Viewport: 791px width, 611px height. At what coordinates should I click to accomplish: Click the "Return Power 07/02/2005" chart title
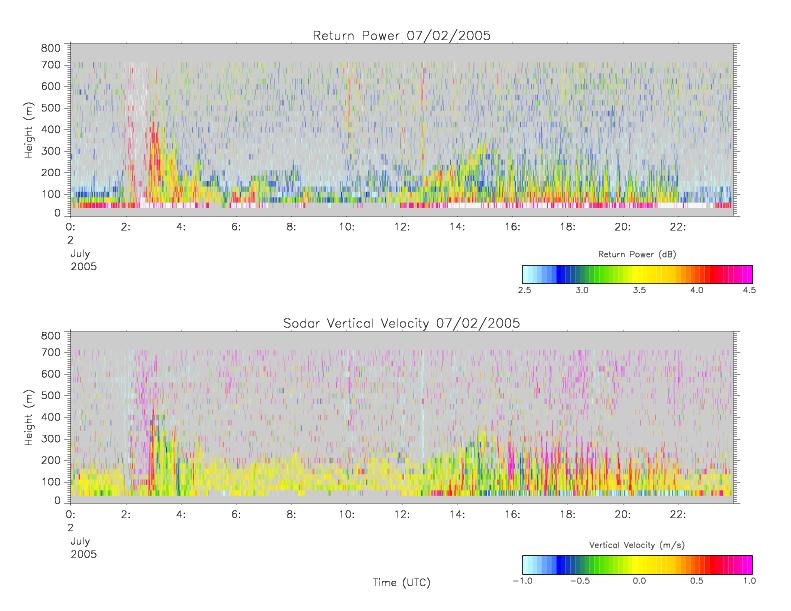(402, 35)
